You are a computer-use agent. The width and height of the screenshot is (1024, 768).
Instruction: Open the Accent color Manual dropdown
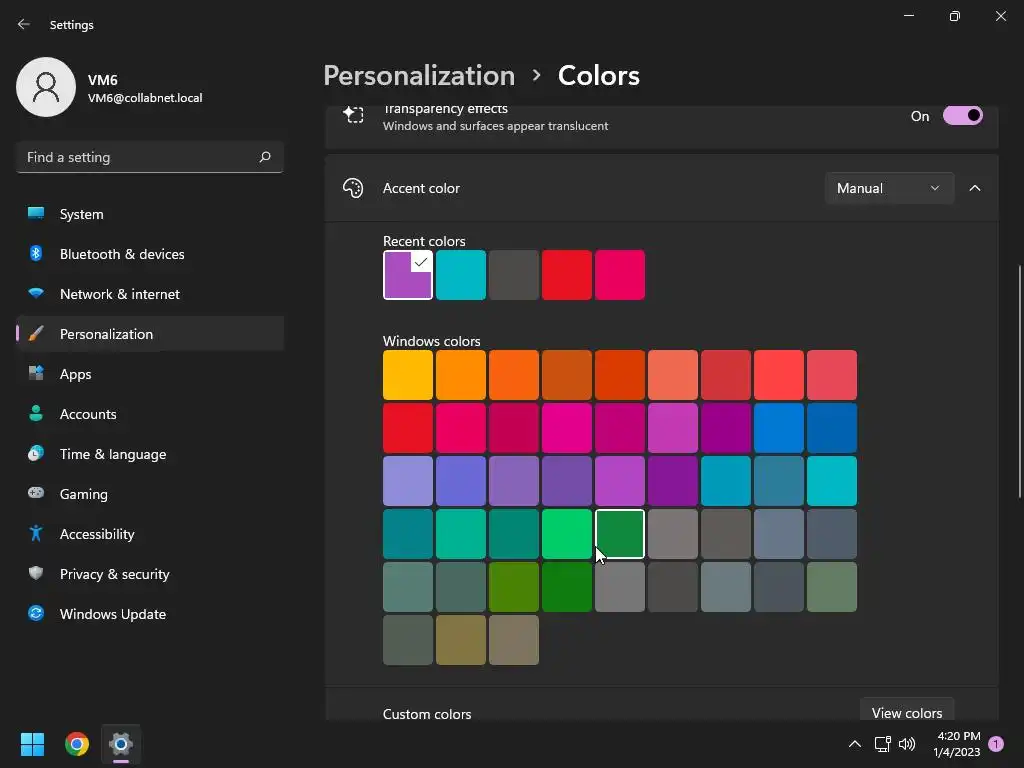click(888, 188)
